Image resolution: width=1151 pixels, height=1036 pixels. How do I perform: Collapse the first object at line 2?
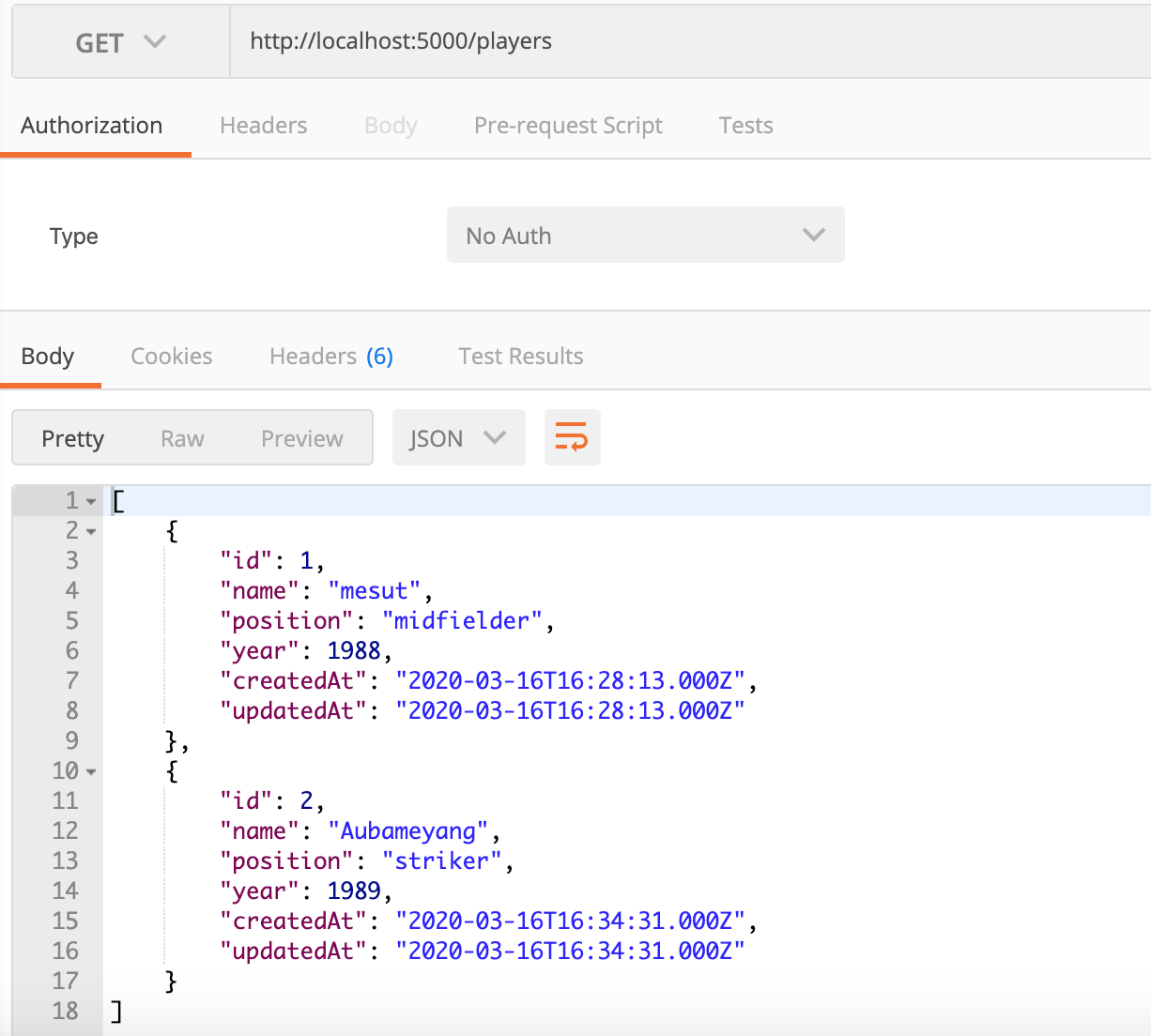pos(91,532)
